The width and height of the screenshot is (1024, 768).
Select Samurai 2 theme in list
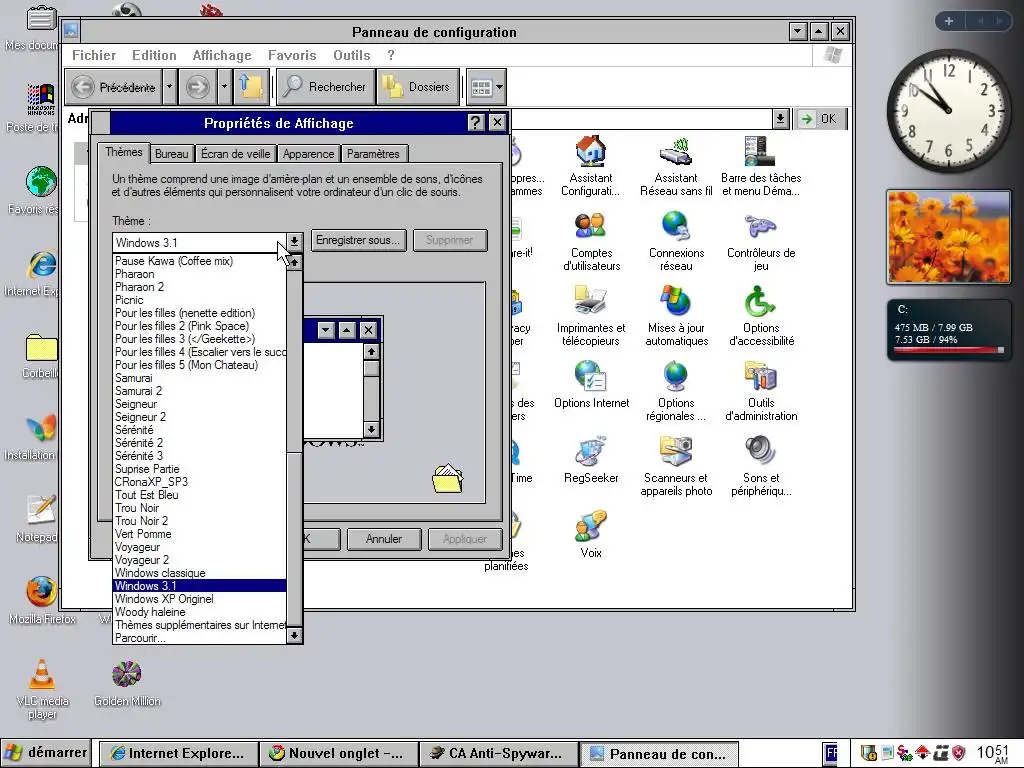click(x=199, y=391)
